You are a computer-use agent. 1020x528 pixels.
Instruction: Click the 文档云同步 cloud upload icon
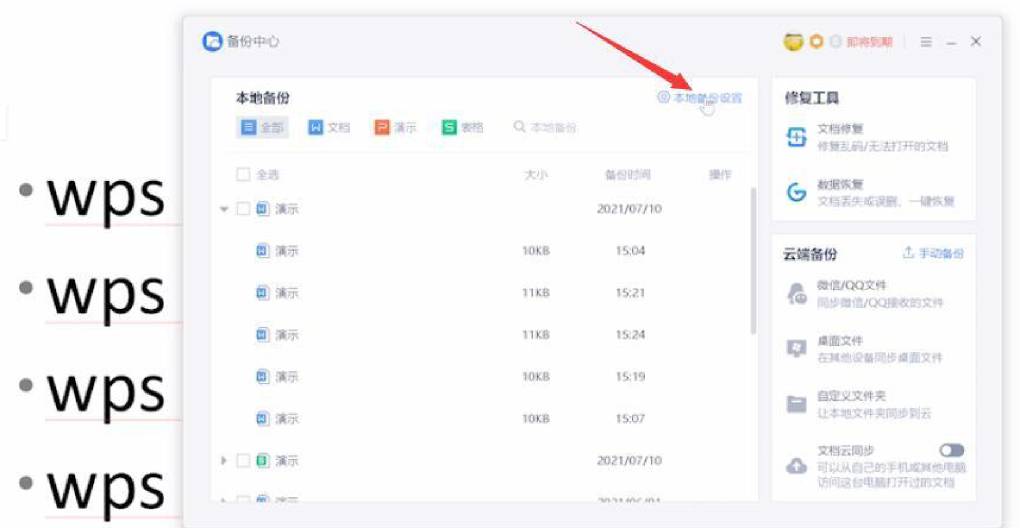(796, 466)
